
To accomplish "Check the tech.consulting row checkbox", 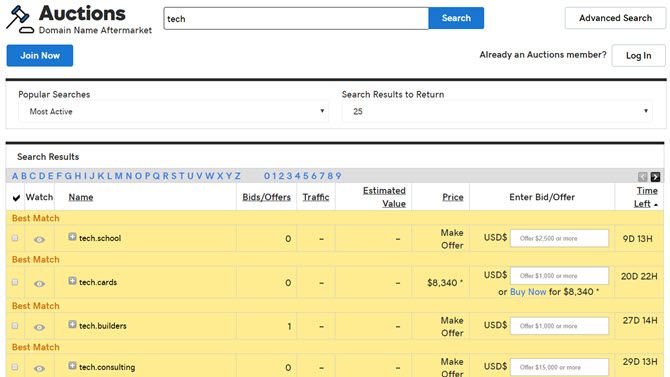I will (x=15, y=367).
